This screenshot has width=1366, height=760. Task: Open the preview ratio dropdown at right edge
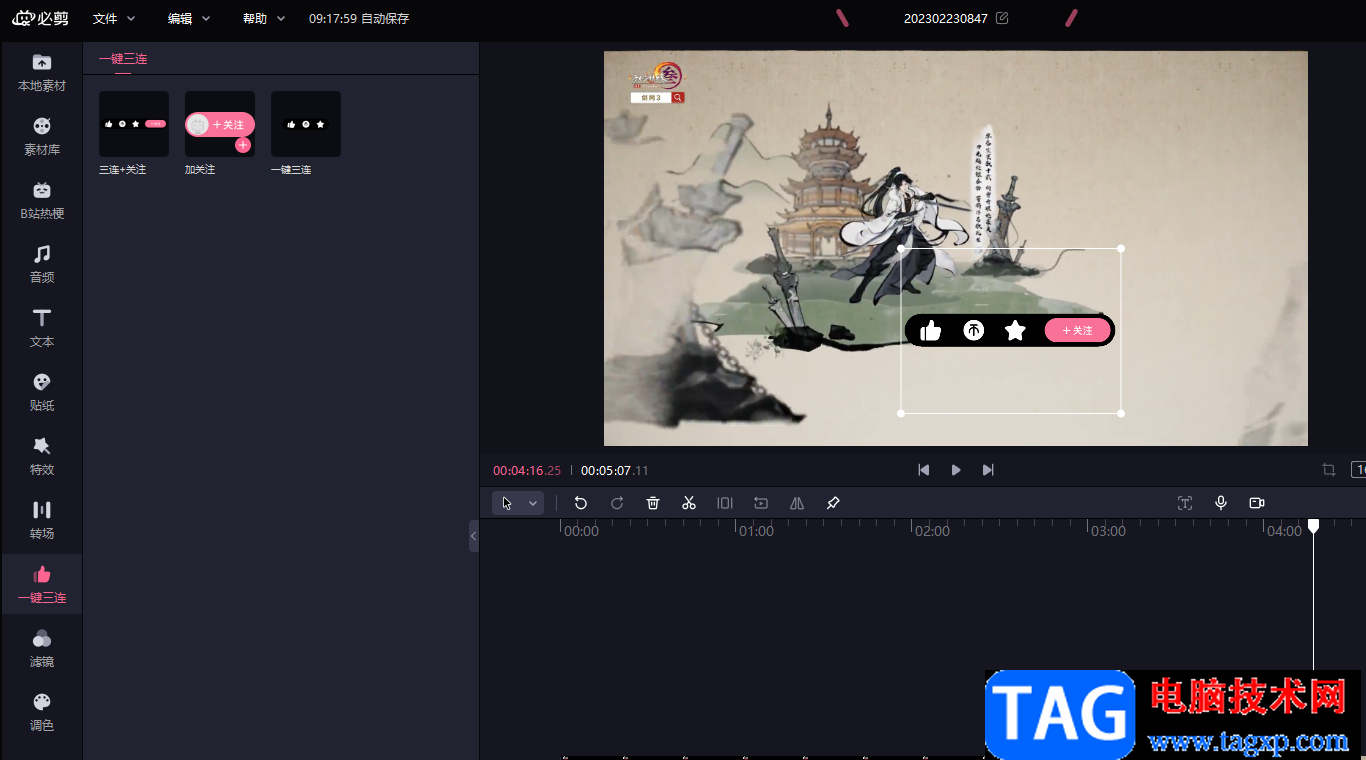[1359, 470]
